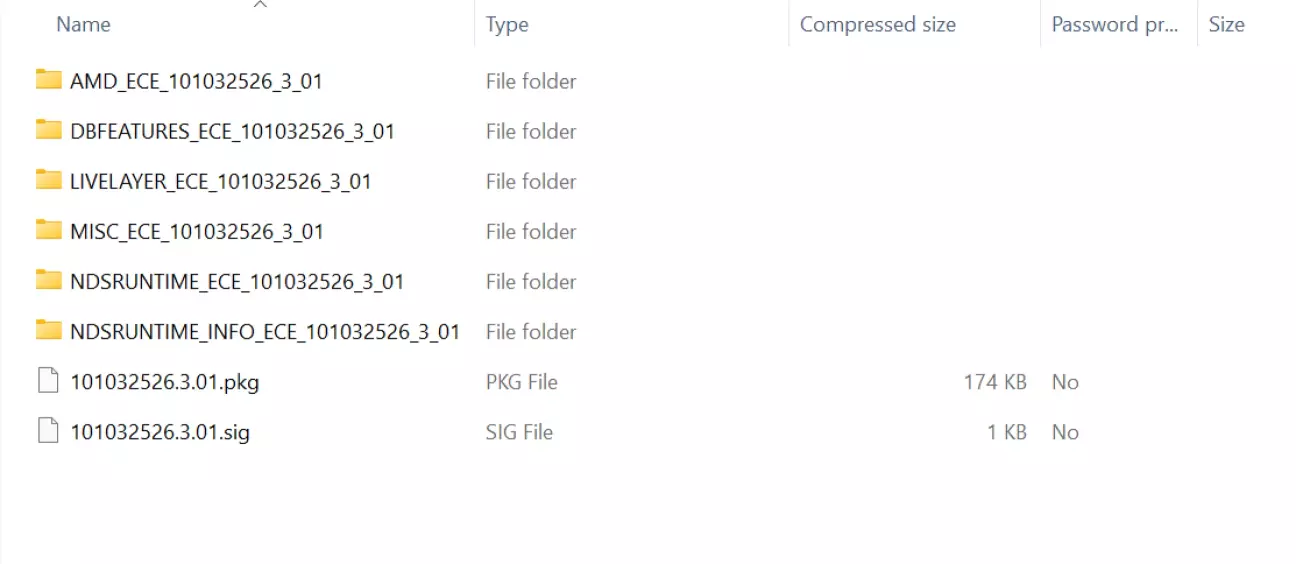
Task: Sort by the Compressed size column header
Action: [x=877, y=25]
